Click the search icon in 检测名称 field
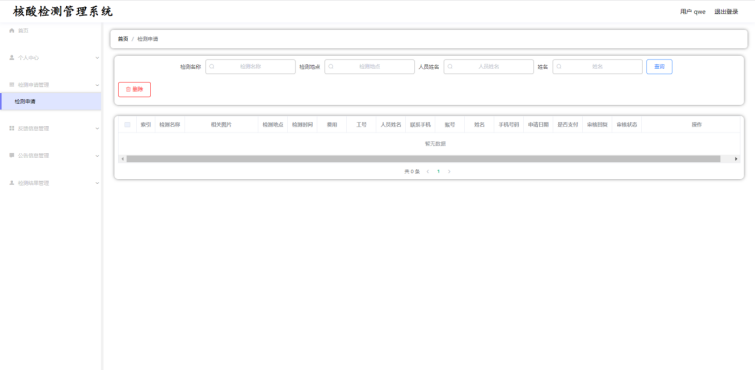The height and width of the screenshot is (371, 755). [x=212, y=66]
